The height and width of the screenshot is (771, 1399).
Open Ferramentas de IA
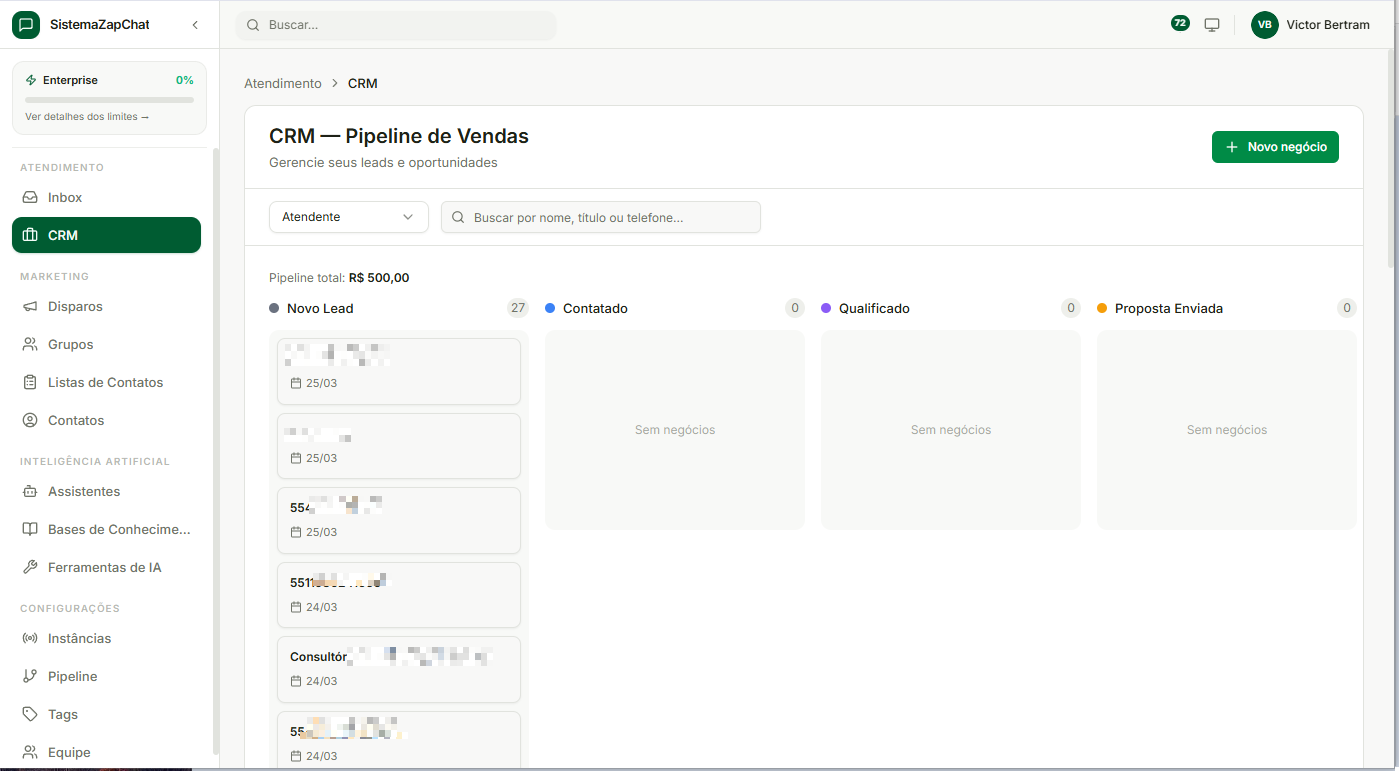click(x=107, y=567)
